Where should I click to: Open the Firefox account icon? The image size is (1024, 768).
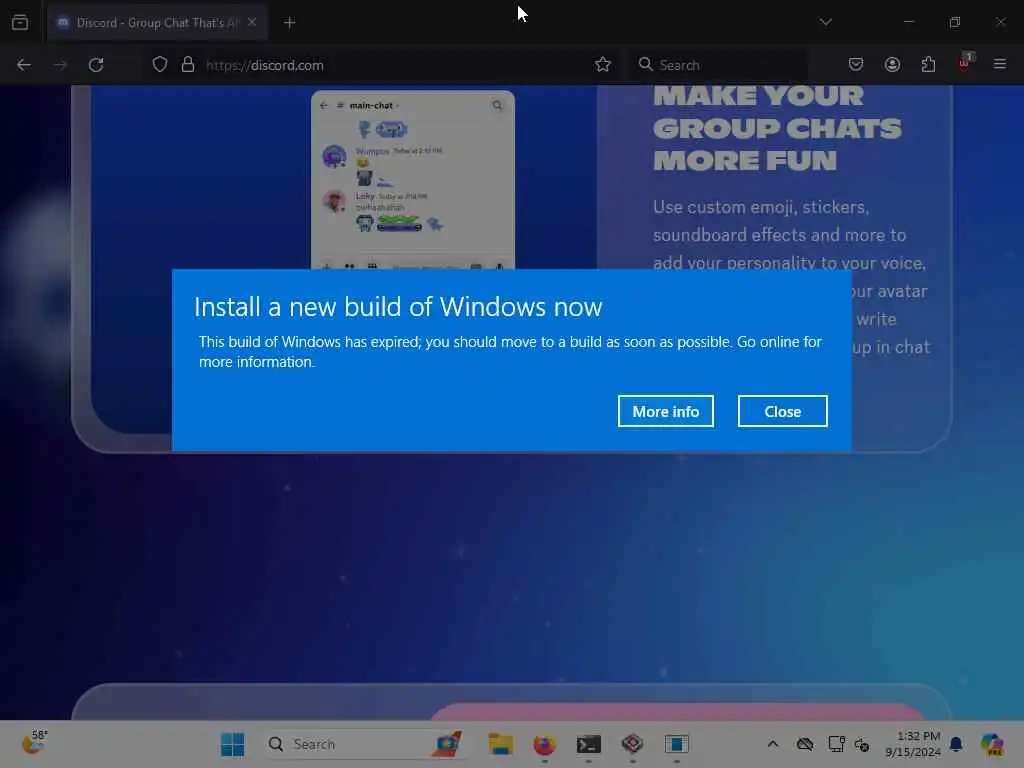click(x=892, y=65)
